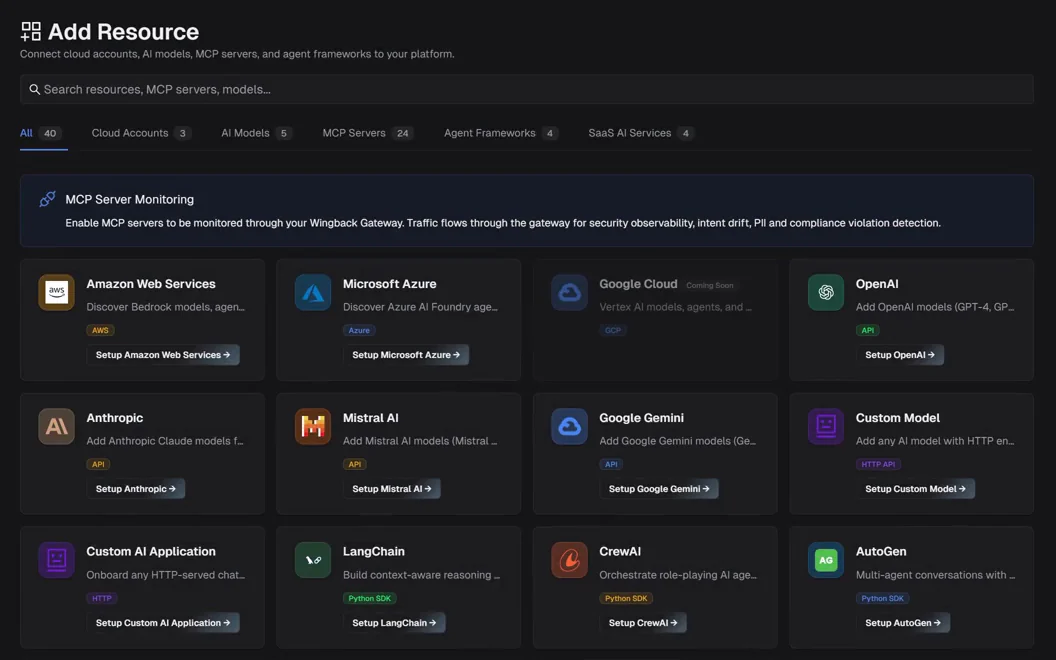The height and width of the screenshot is (660, 1056).
Task: Click the MCP Server Monitoring plug icon
Action: (47, 199)
